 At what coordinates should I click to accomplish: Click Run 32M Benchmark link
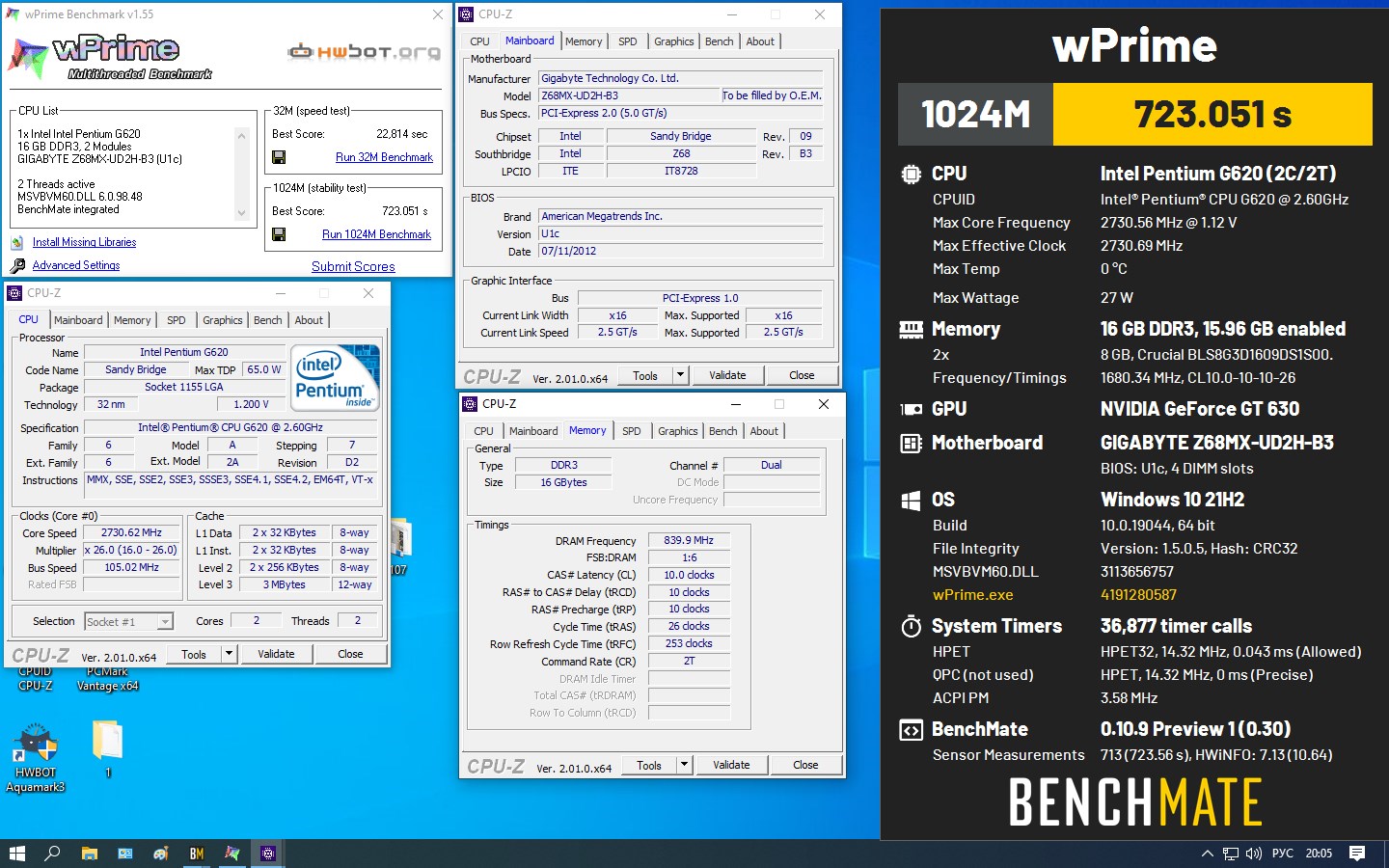384,157
